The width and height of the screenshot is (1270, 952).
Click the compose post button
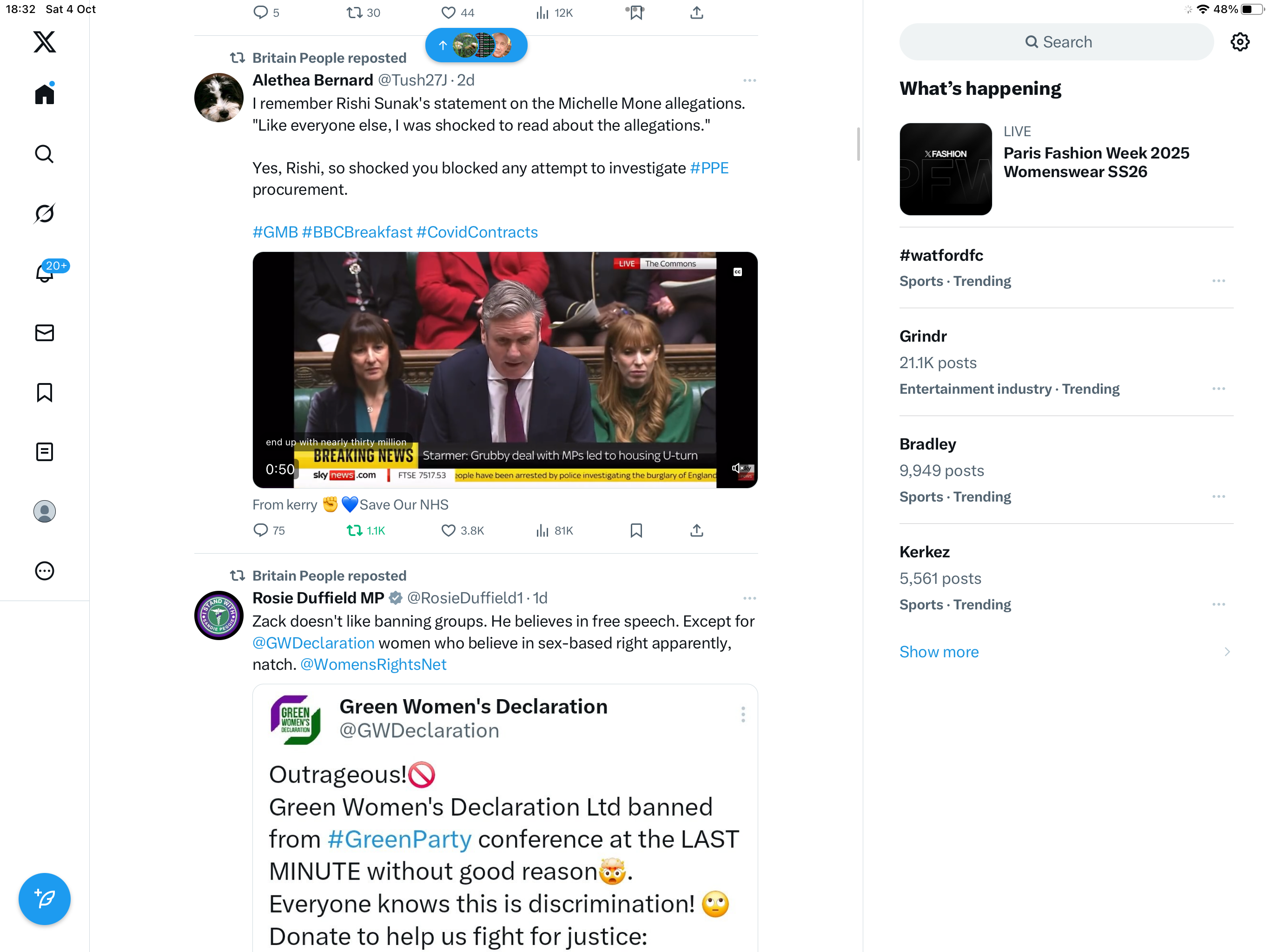point(44,898)
